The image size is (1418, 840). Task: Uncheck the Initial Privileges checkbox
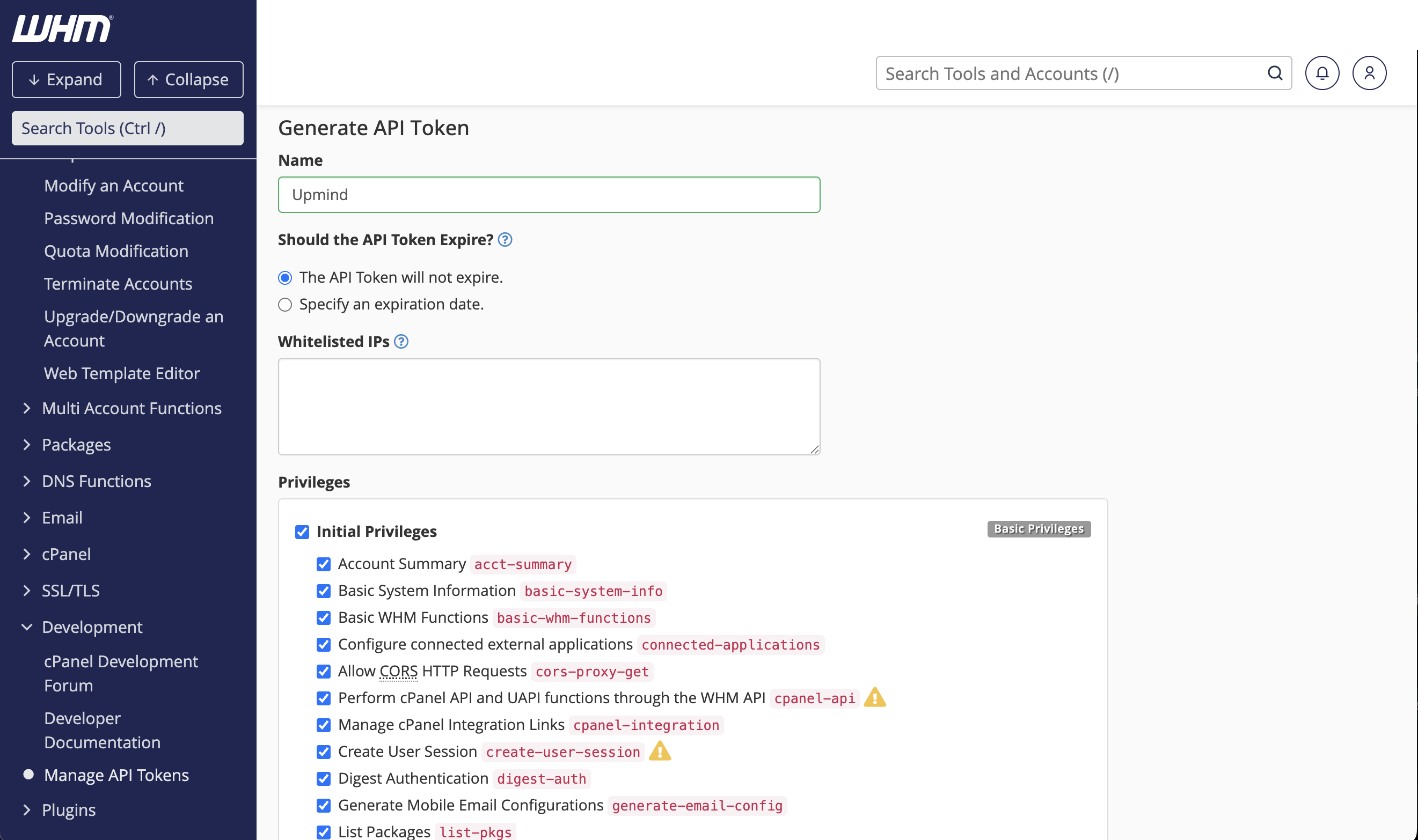coord(302,532)
